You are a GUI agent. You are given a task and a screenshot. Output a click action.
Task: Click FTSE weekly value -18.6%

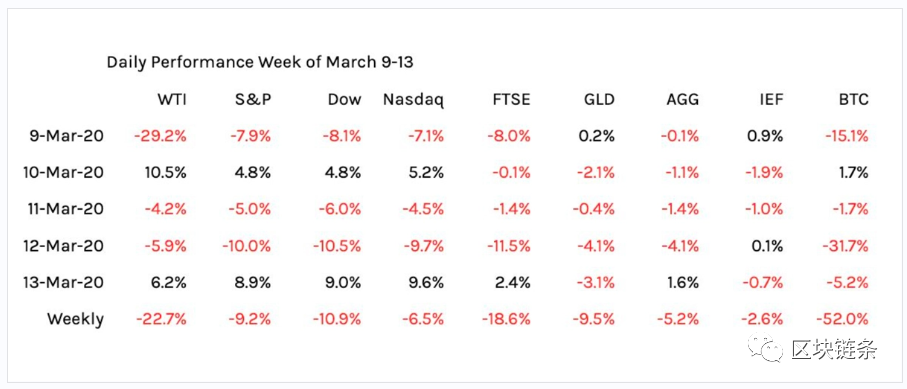[x=504, y=319]
